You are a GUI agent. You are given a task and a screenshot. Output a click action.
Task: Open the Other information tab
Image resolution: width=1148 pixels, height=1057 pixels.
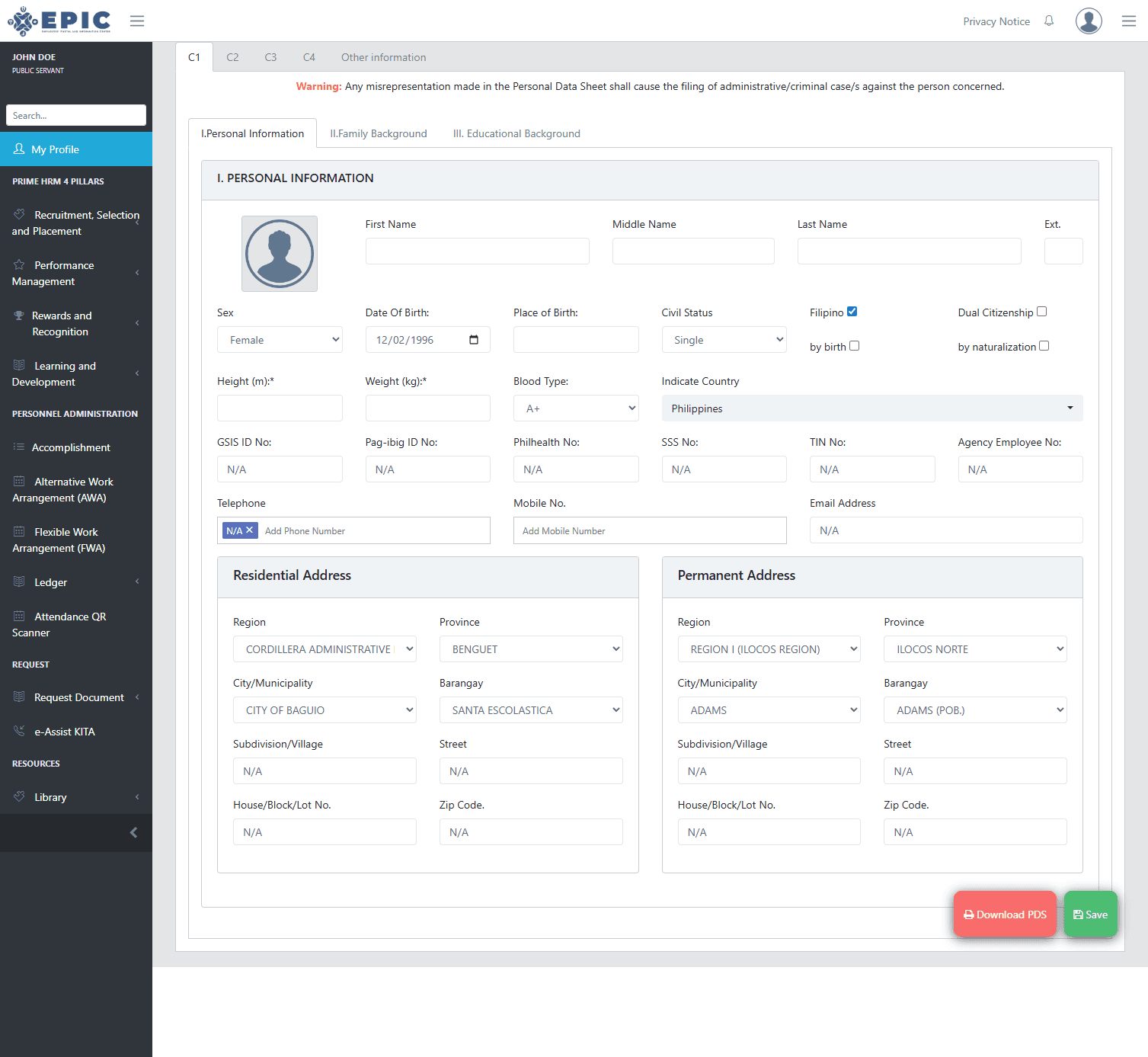pos(383,57)
